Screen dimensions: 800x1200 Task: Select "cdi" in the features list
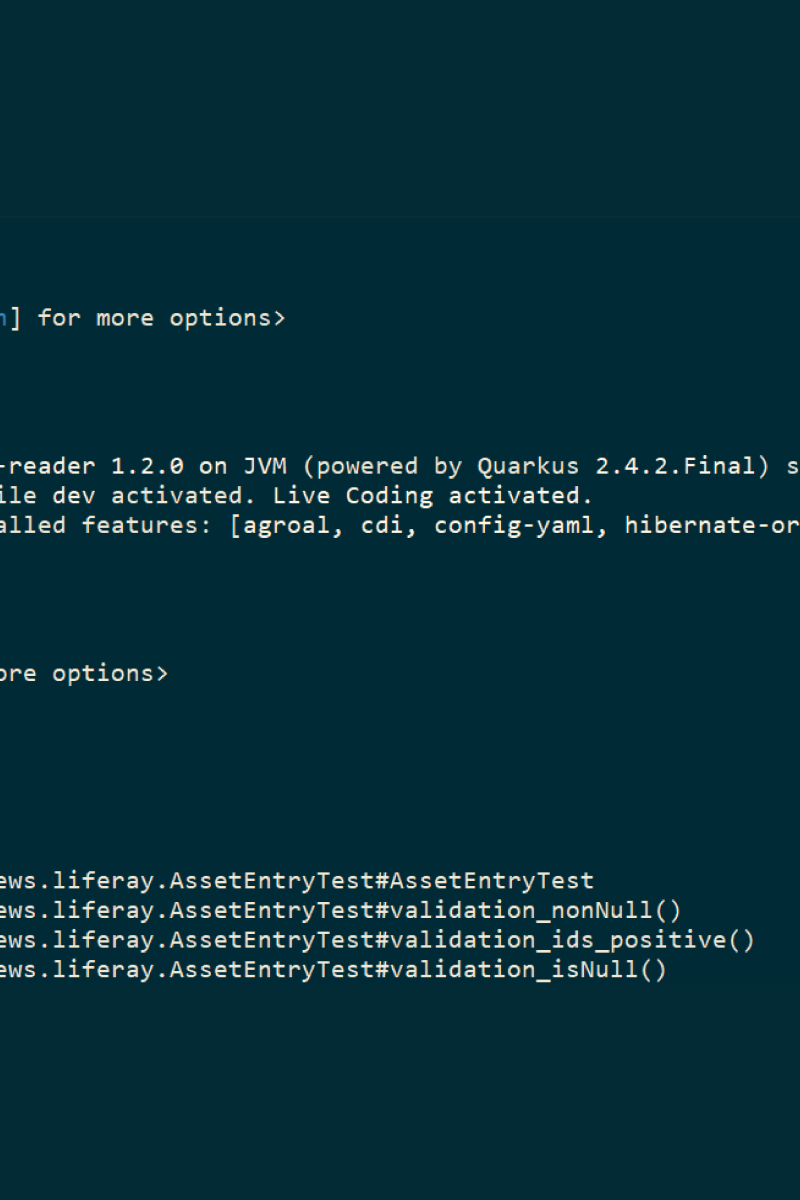coord(381,525)
